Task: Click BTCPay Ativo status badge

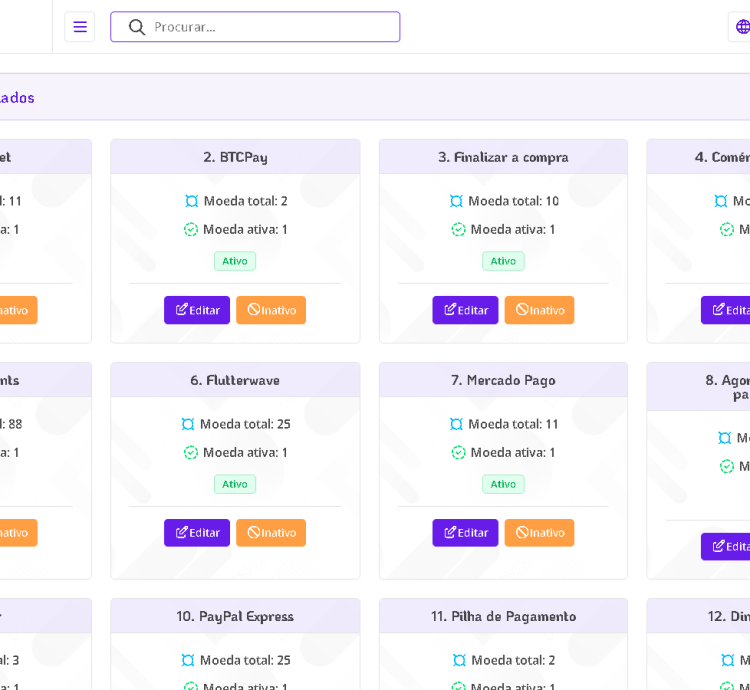Action: [235, 261]
